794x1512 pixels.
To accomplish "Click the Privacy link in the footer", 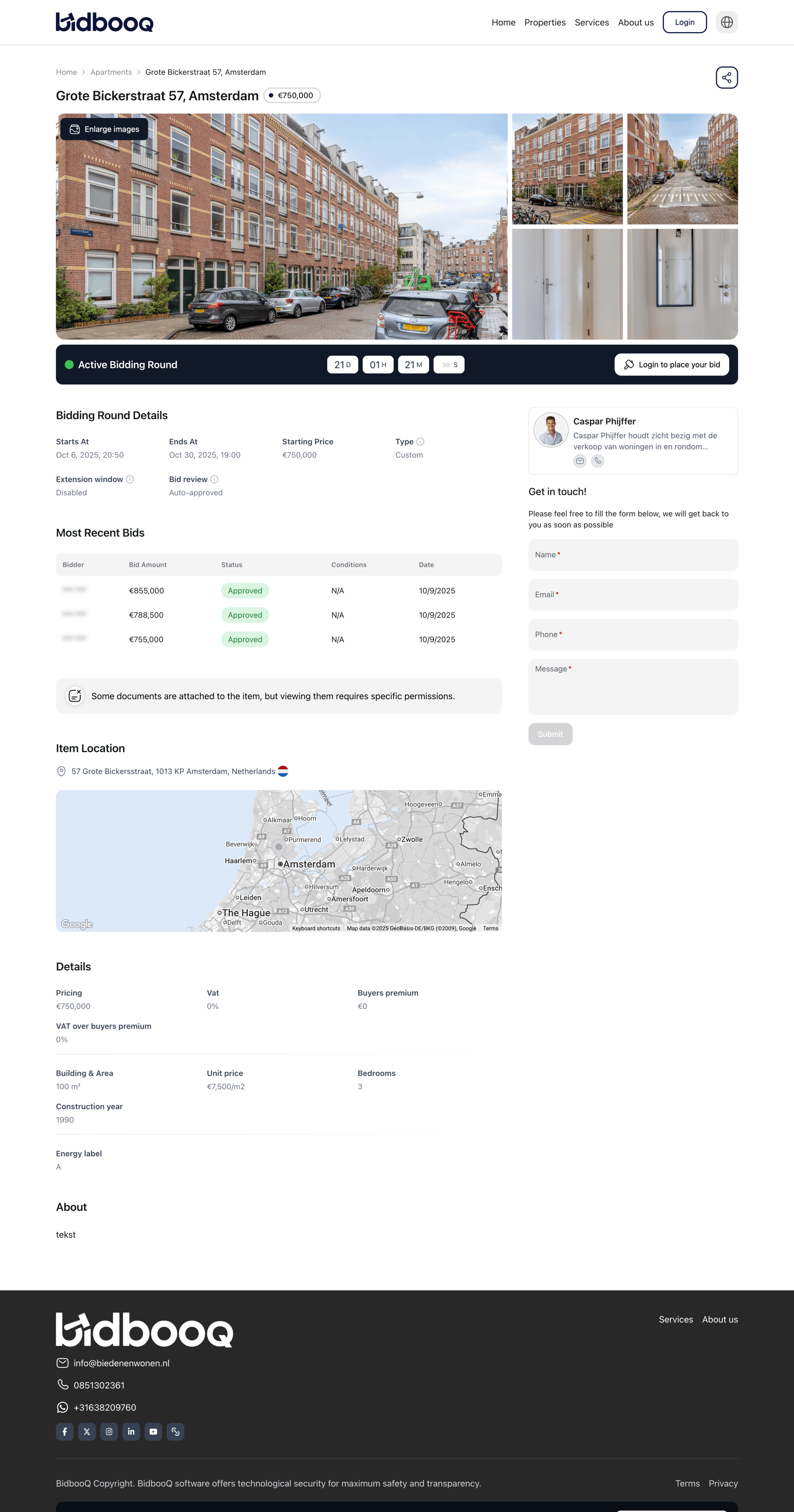I will [x=723, y=1483].
